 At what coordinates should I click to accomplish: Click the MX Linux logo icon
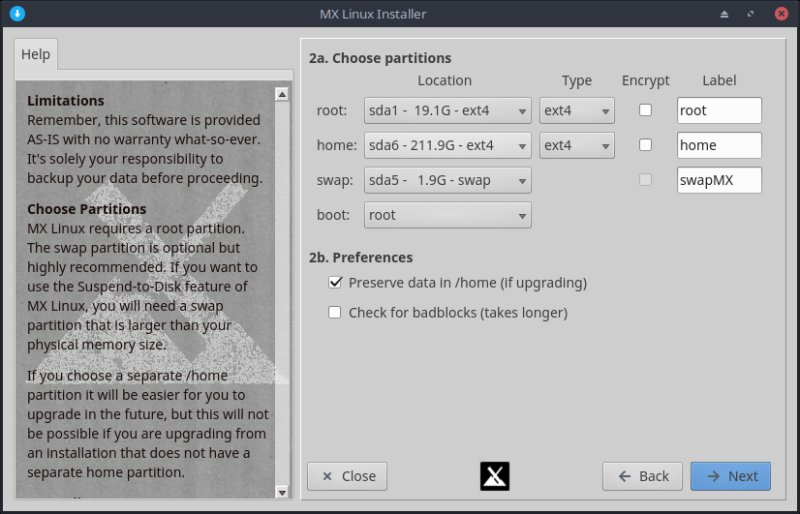495,476
